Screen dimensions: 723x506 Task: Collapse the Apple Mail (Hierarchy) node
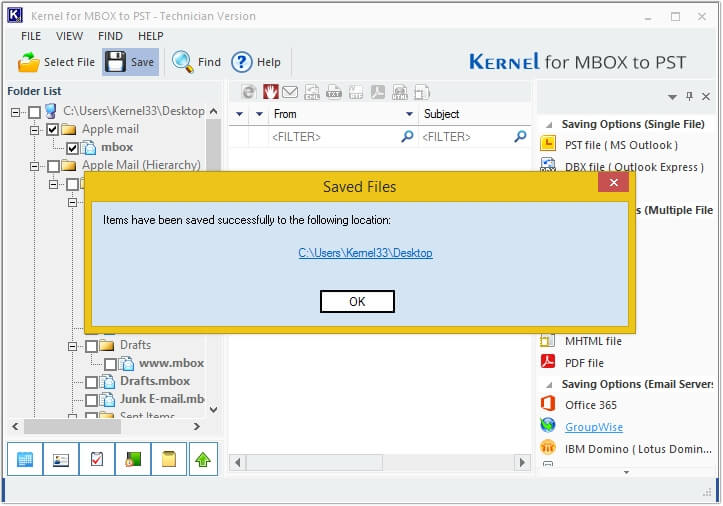click(34, 166)
